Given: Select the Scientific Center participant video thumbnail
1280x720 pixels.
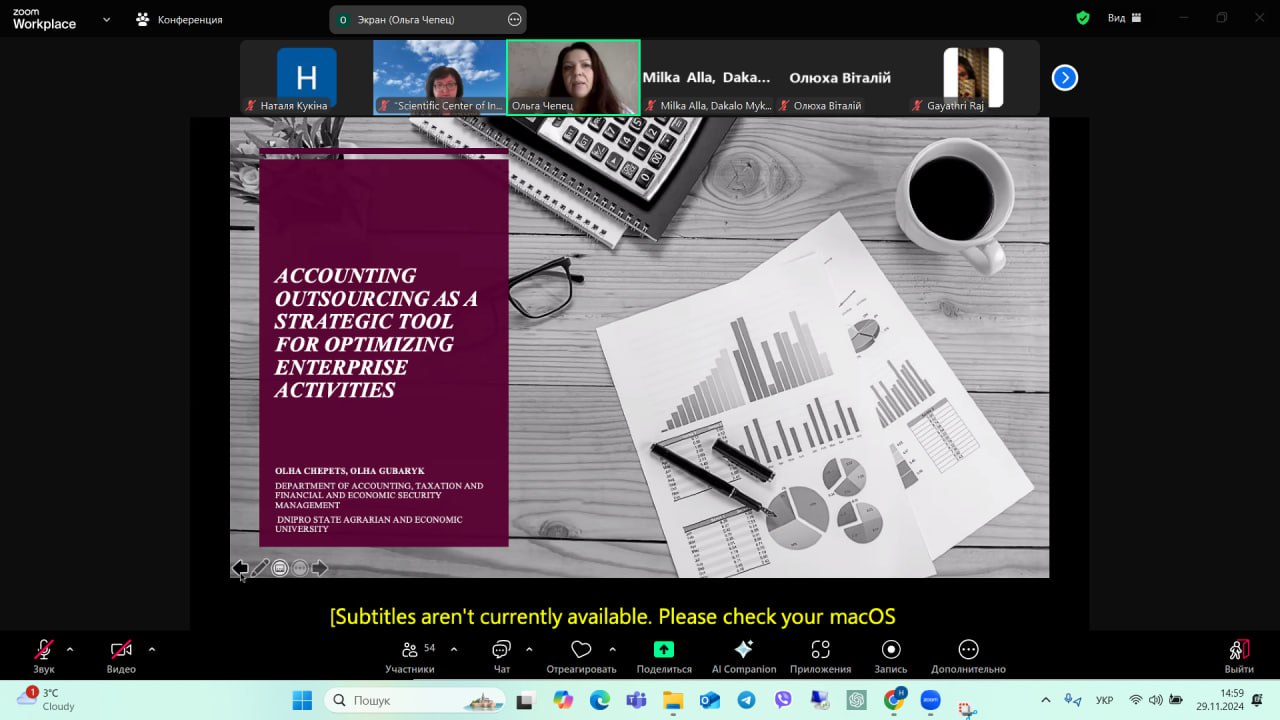Looking at the screenshot, I should (x=440, y=78).
